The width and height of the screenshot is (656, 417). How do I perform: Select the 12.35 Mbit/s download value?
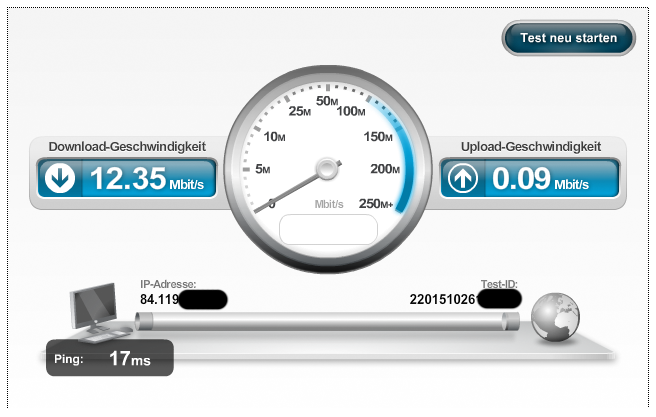coord(146,179)
